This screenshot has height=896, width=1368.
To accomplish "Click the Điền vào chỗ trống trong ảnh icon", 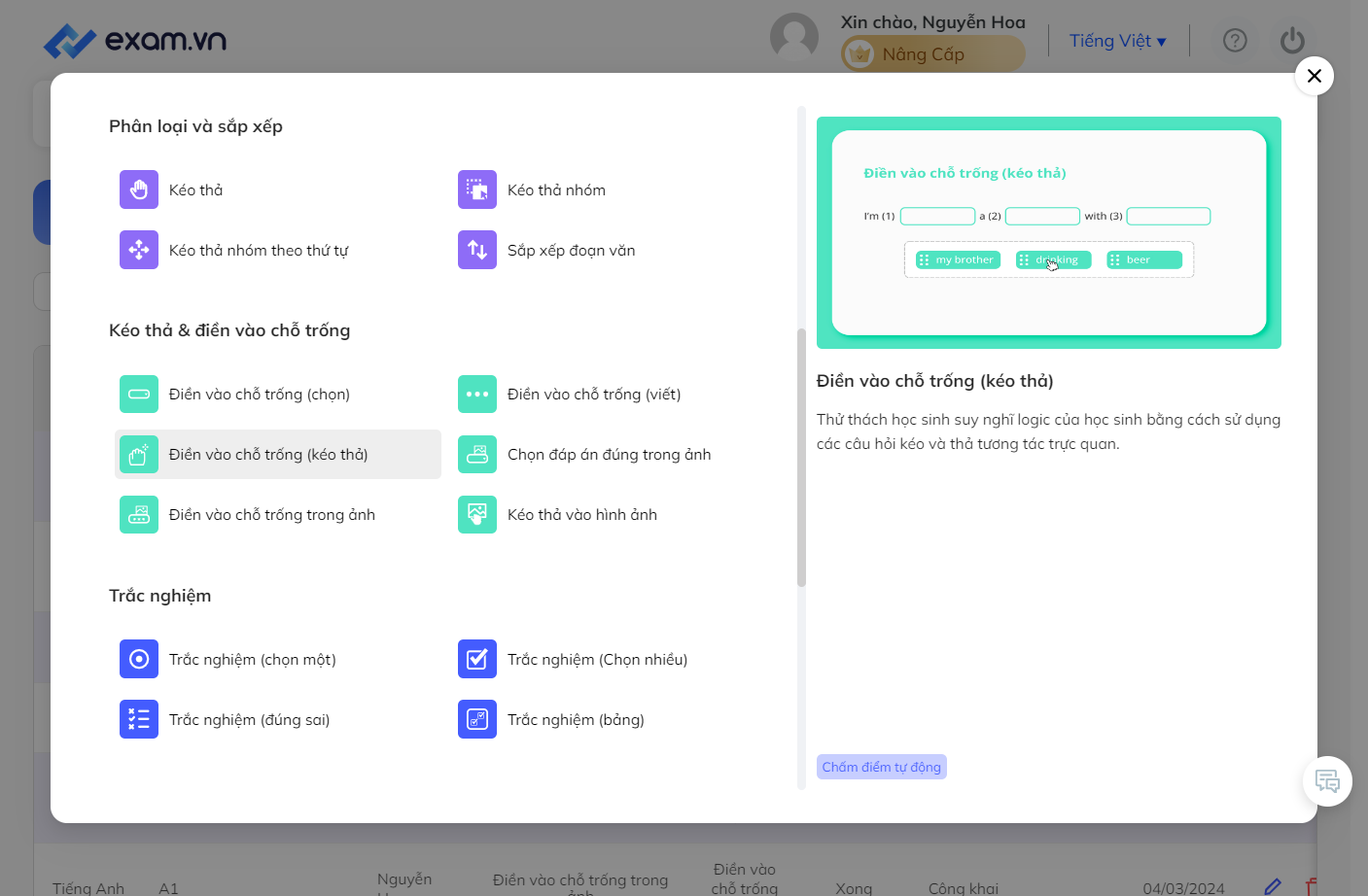I will click(x=139, y=514).
